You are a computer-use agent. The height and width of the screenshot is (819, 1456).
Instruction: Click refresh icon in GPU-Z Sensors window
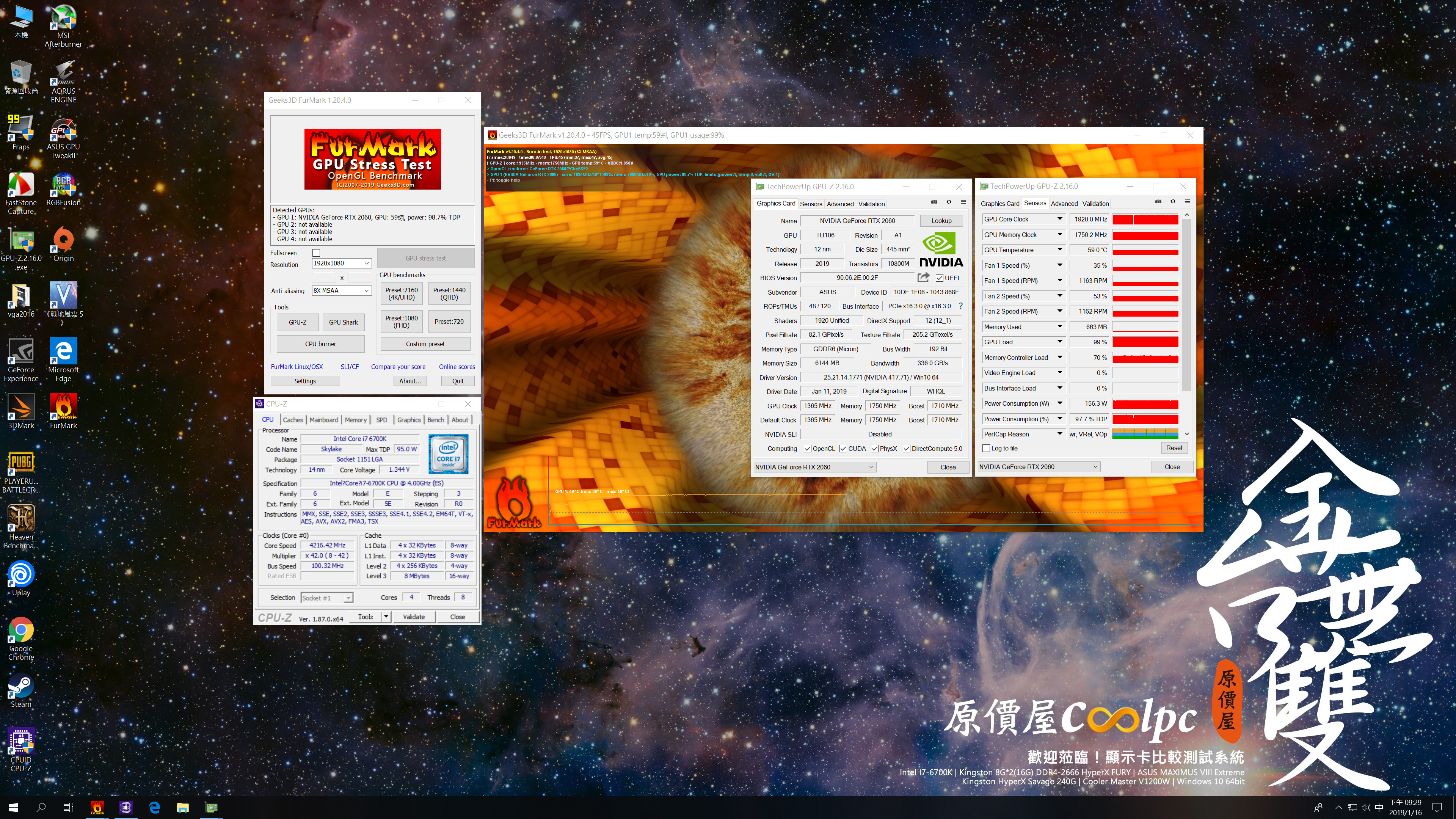coord(1173,202)
